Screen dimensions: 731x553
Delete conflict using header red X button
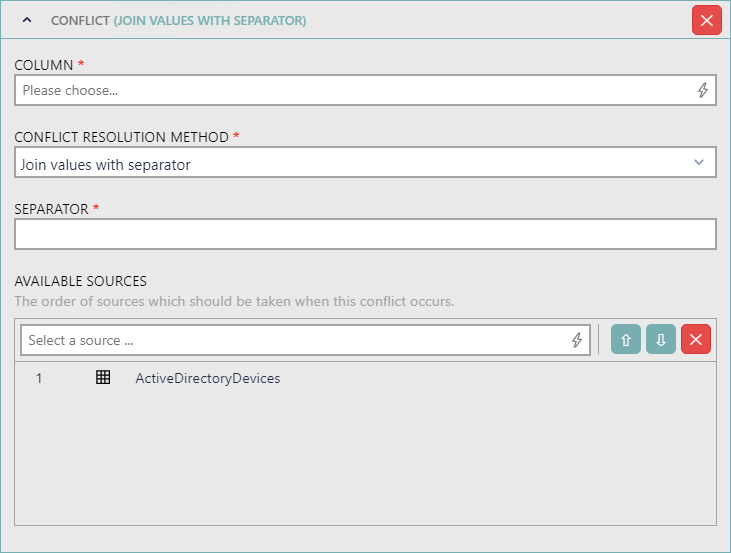(x=706, y=20)
